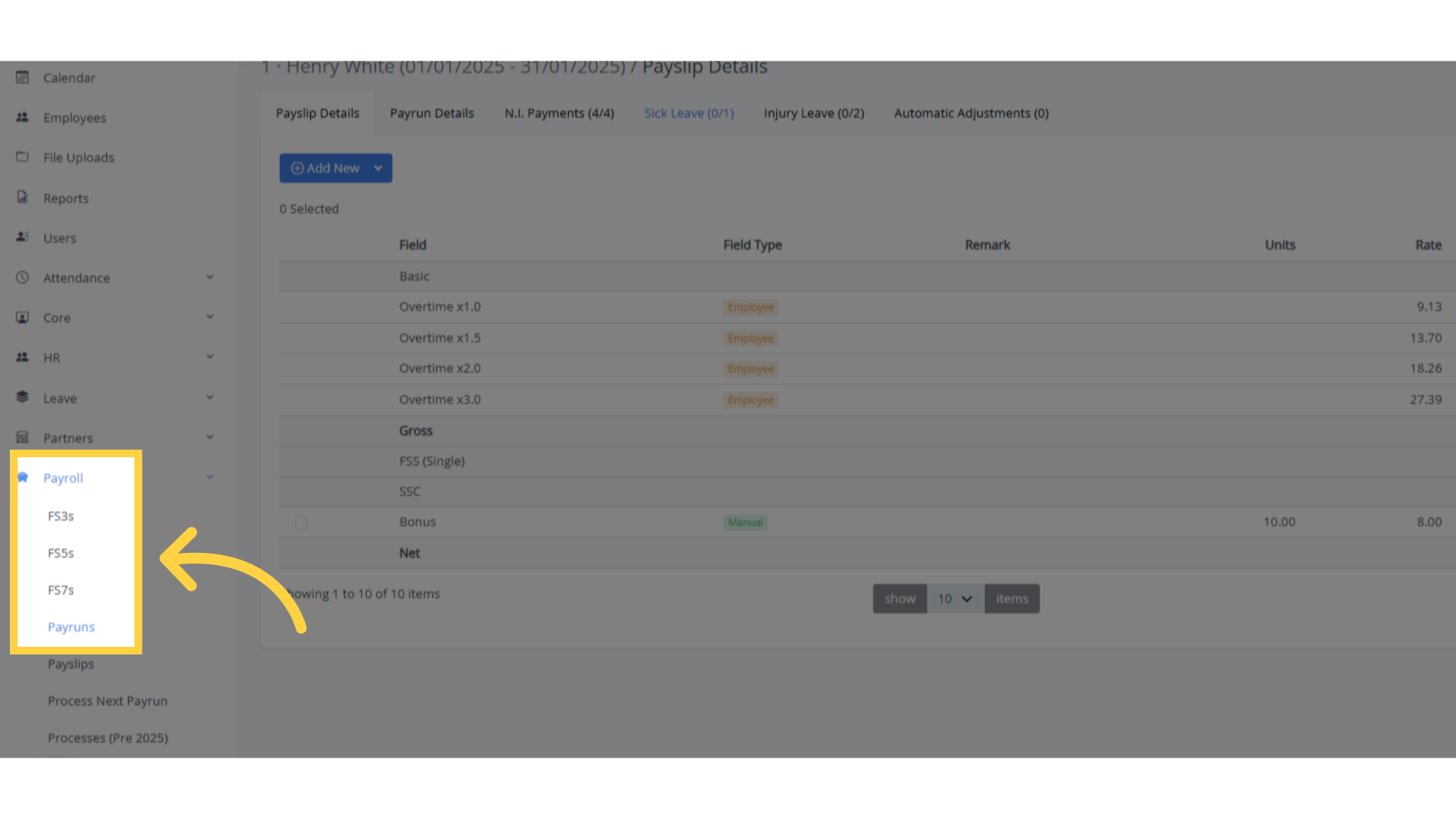Click the Payroll piggy bank icon
1456x819 pixels.
coord(23,478)
